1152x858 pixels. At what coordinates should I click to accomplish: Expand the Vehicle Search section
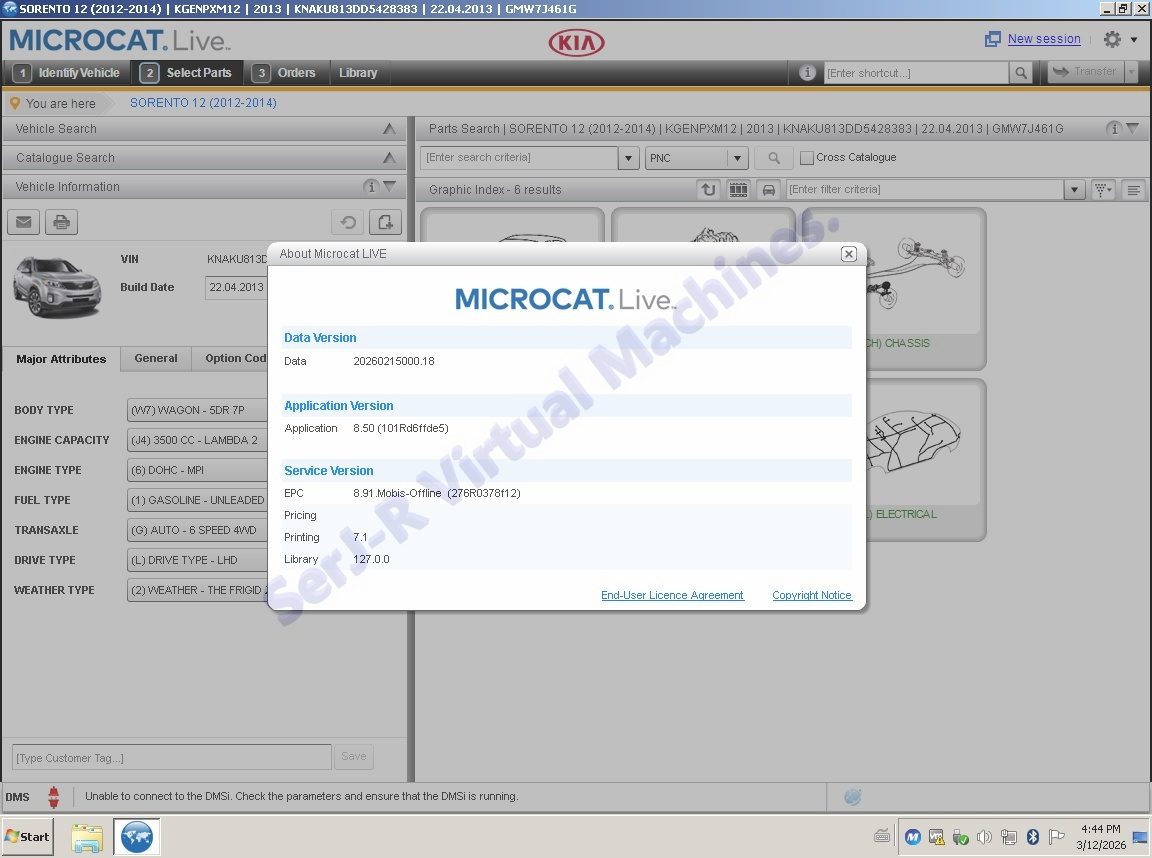(x=389, y=129)
